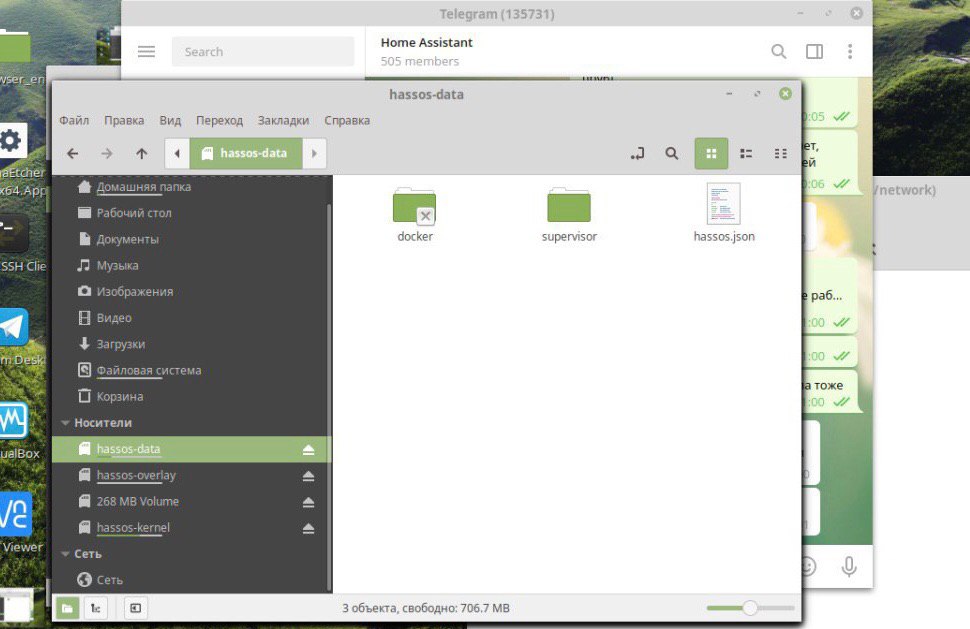Image resolution: width=970 pixels, height=629 pixels.
Task: Select the docker folder
Action: point(414,215)
